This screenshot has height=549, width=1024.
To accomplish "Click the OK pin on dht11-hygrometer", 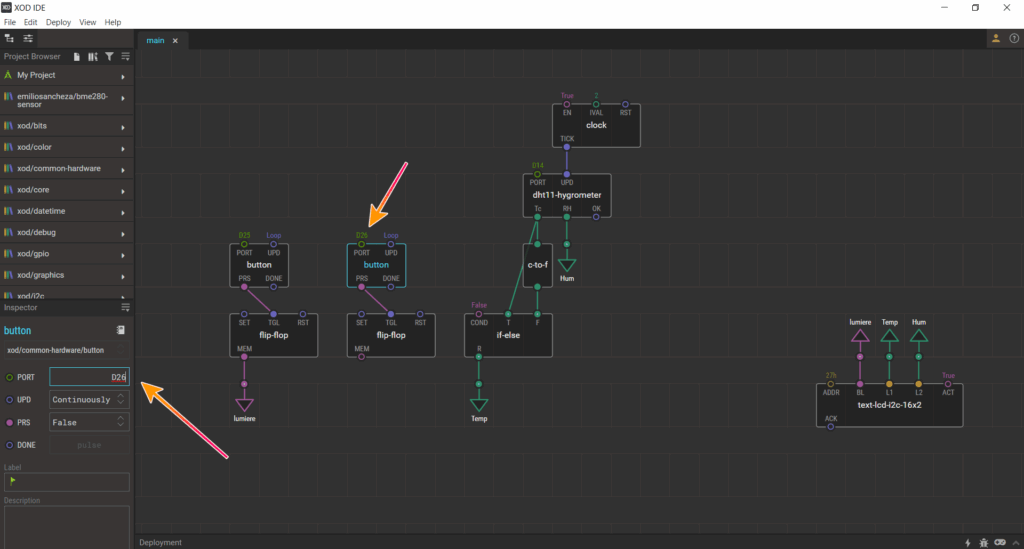I will click(596, 217).
